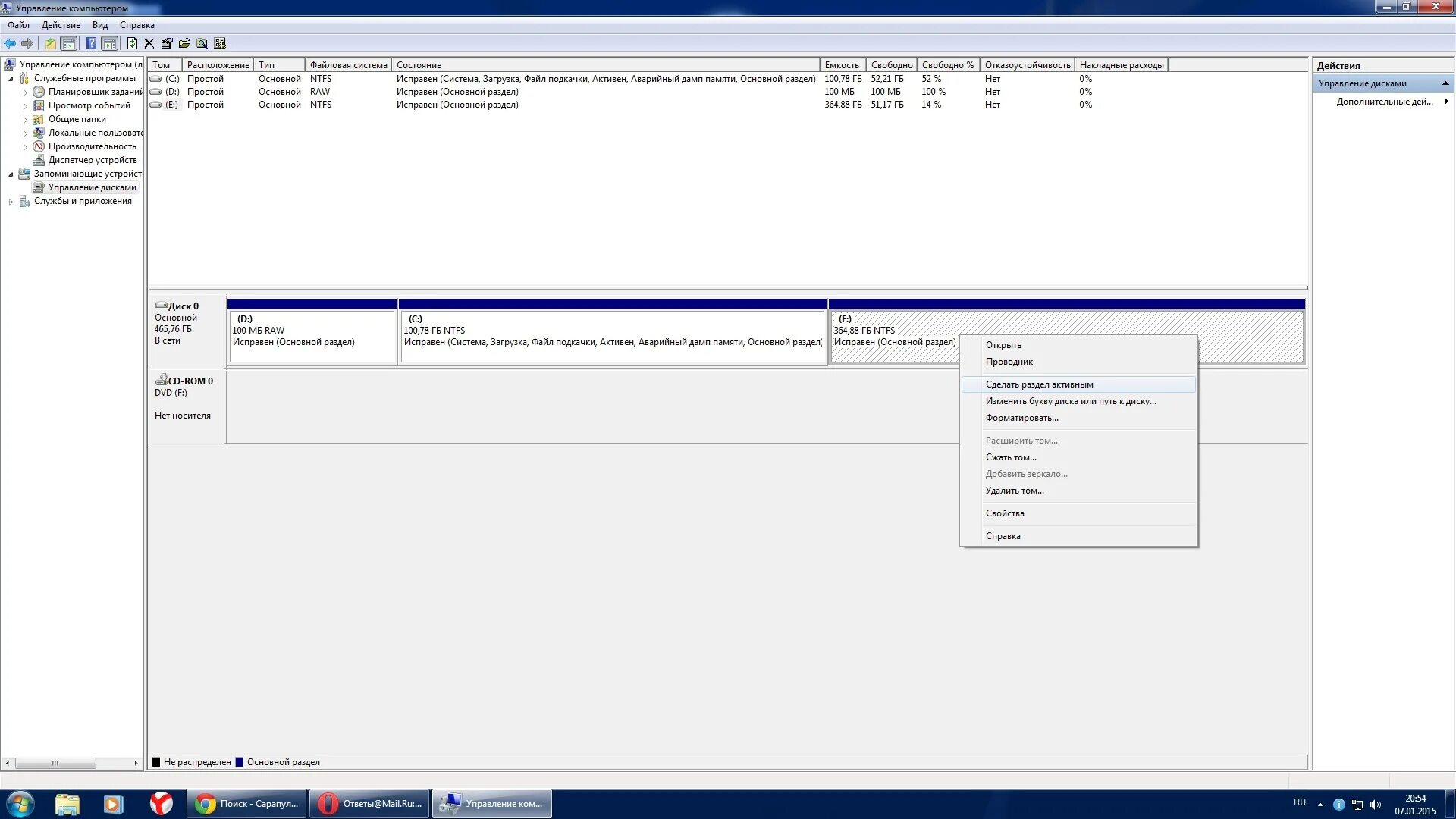Click the blue Back arrow in toolbar

(x=10, y=43)
